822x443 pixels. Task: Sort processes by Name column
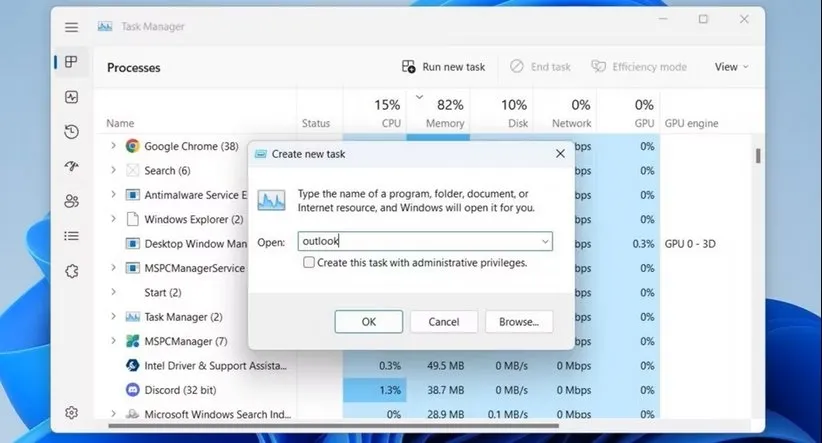point(120,123)
